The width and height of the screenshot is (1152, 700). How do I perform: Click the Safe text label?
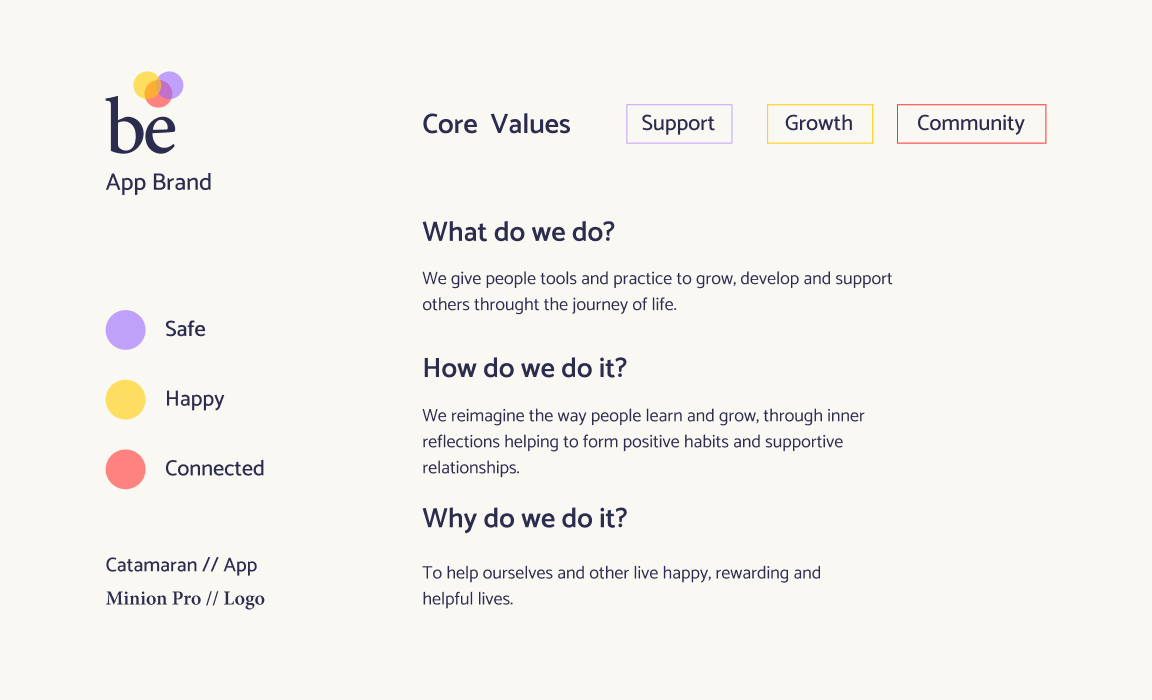coord(185,329)
